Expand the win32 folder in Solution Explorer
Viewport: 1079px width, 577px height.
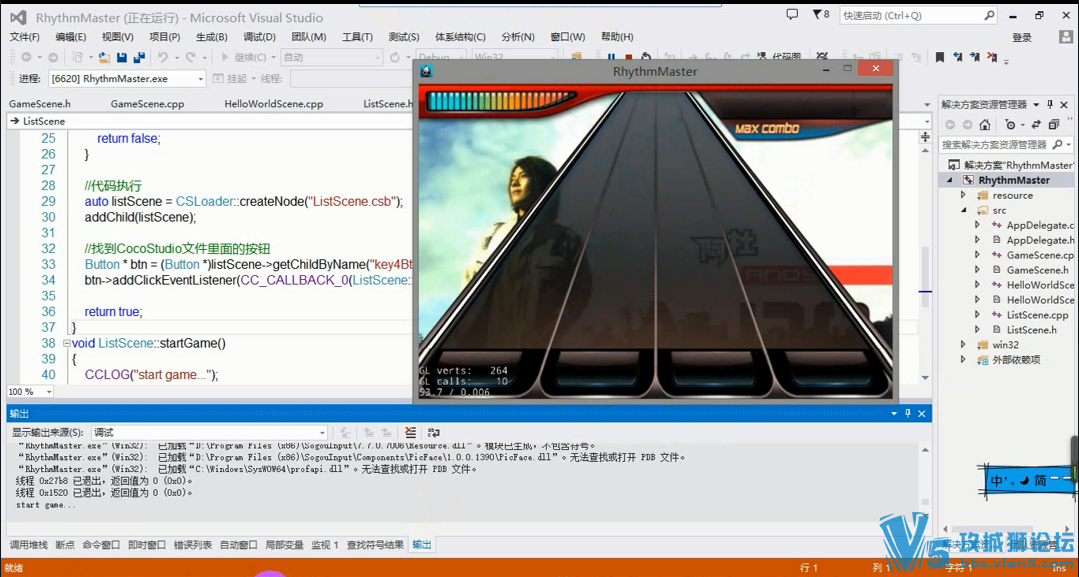coord(963,345)
